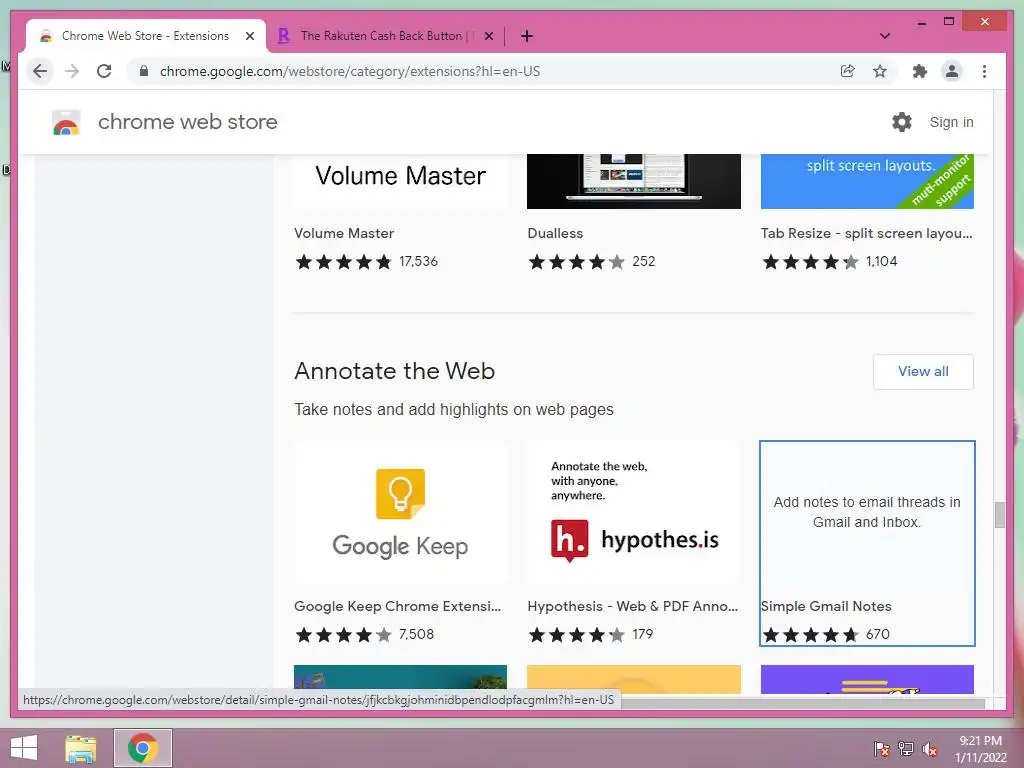Share this page icon in address bar

tap(848, 71)
